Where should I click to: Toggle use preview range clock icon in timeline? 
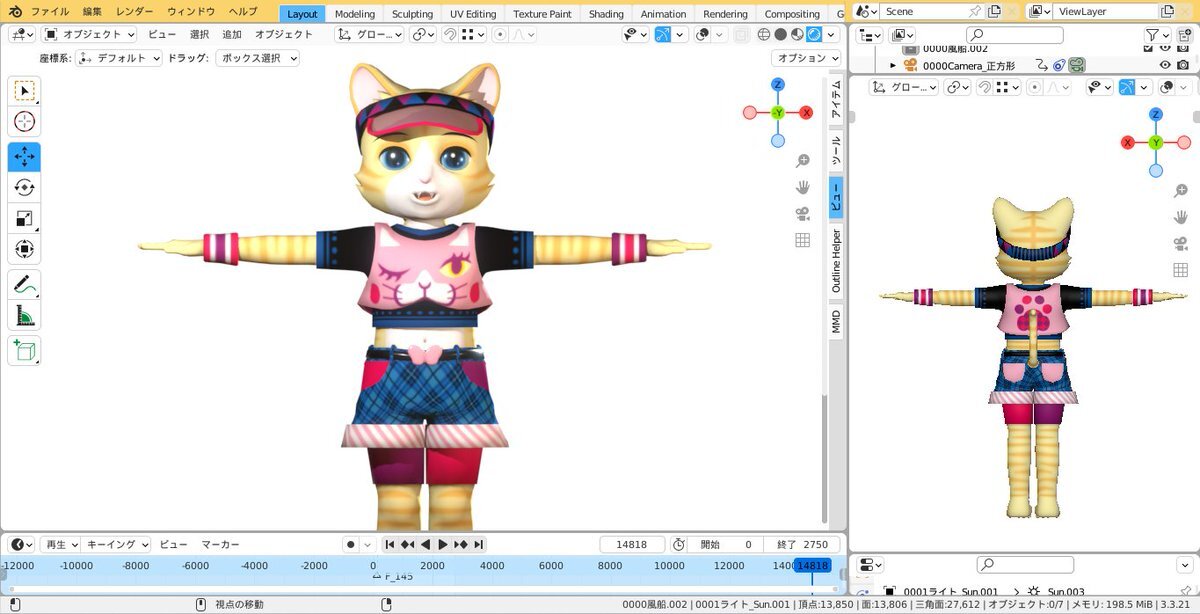[679, 544]
